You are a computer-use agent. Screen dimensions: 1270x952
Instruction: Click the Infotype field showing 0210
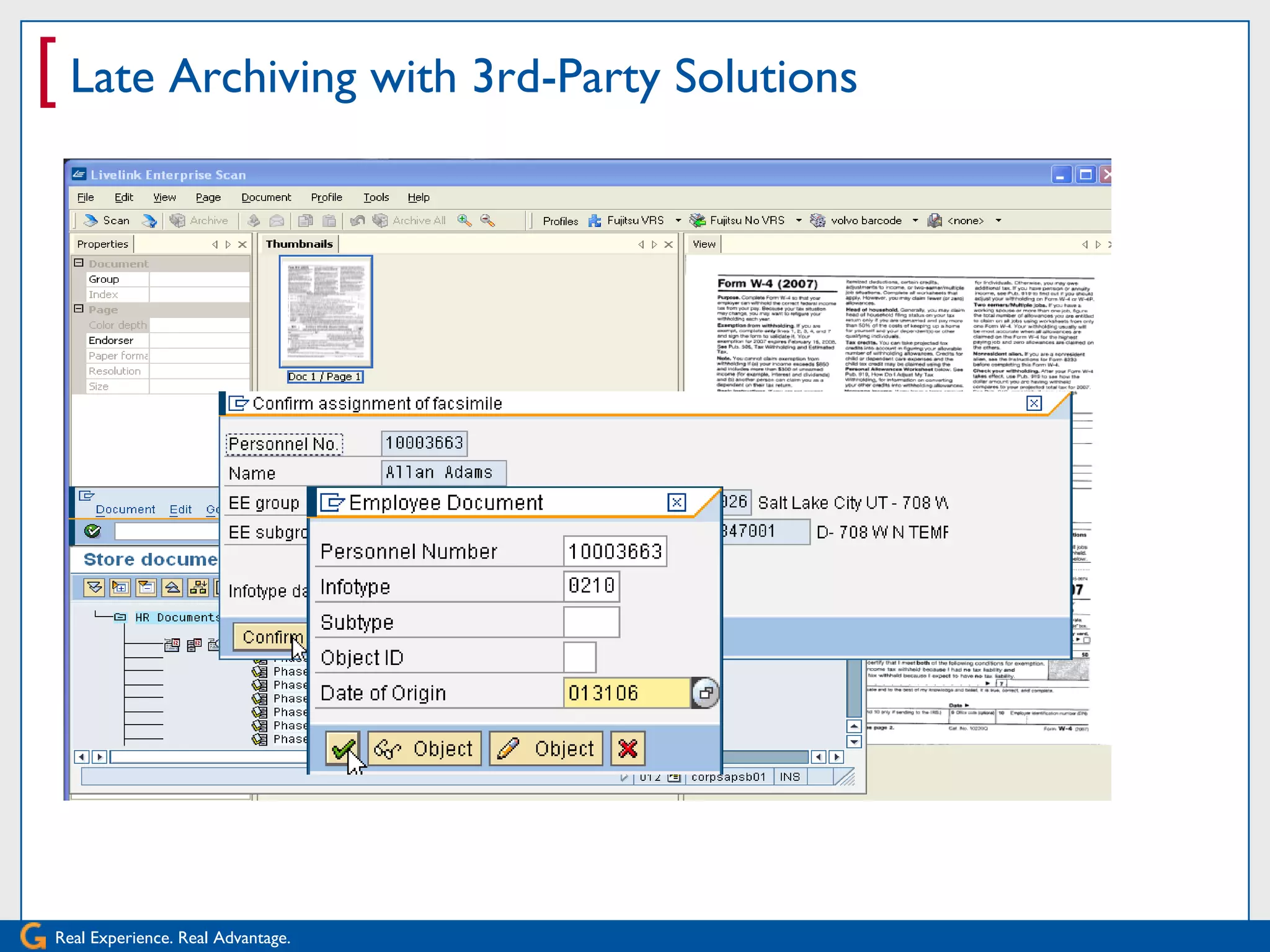tap(591, 586)
